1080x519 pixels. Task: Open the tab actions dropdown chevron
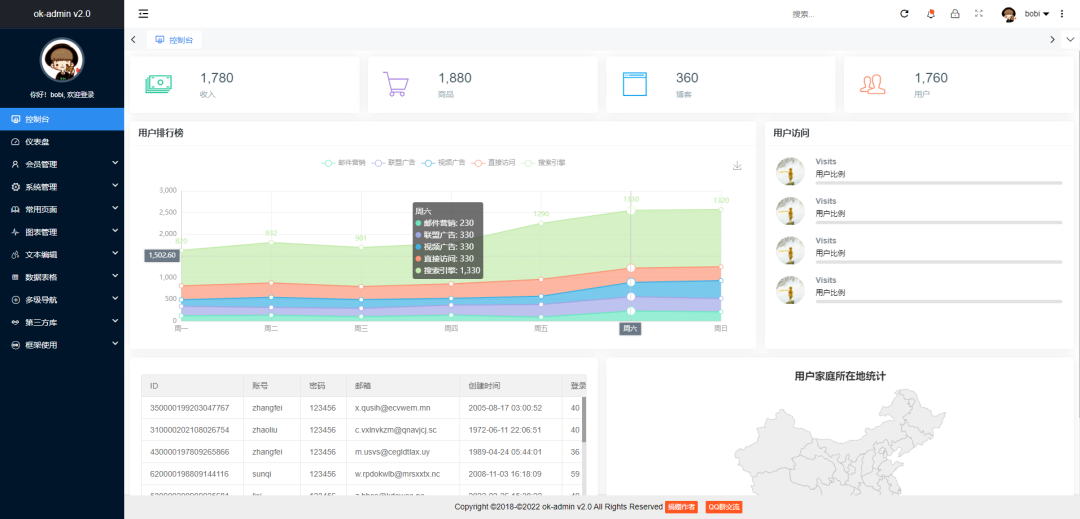point(1070,39)
